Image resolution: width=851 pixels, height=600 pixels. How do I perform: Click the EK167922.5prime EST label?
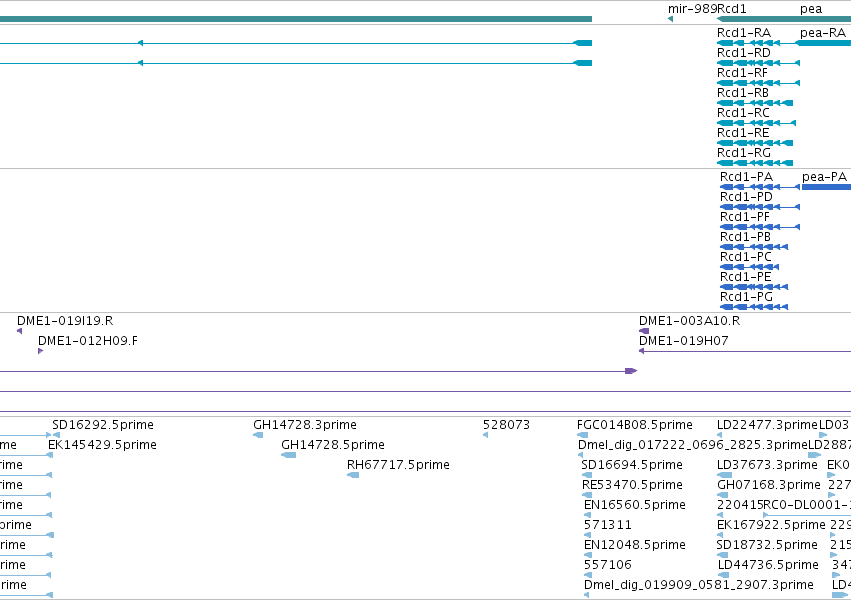click(771, 525)
